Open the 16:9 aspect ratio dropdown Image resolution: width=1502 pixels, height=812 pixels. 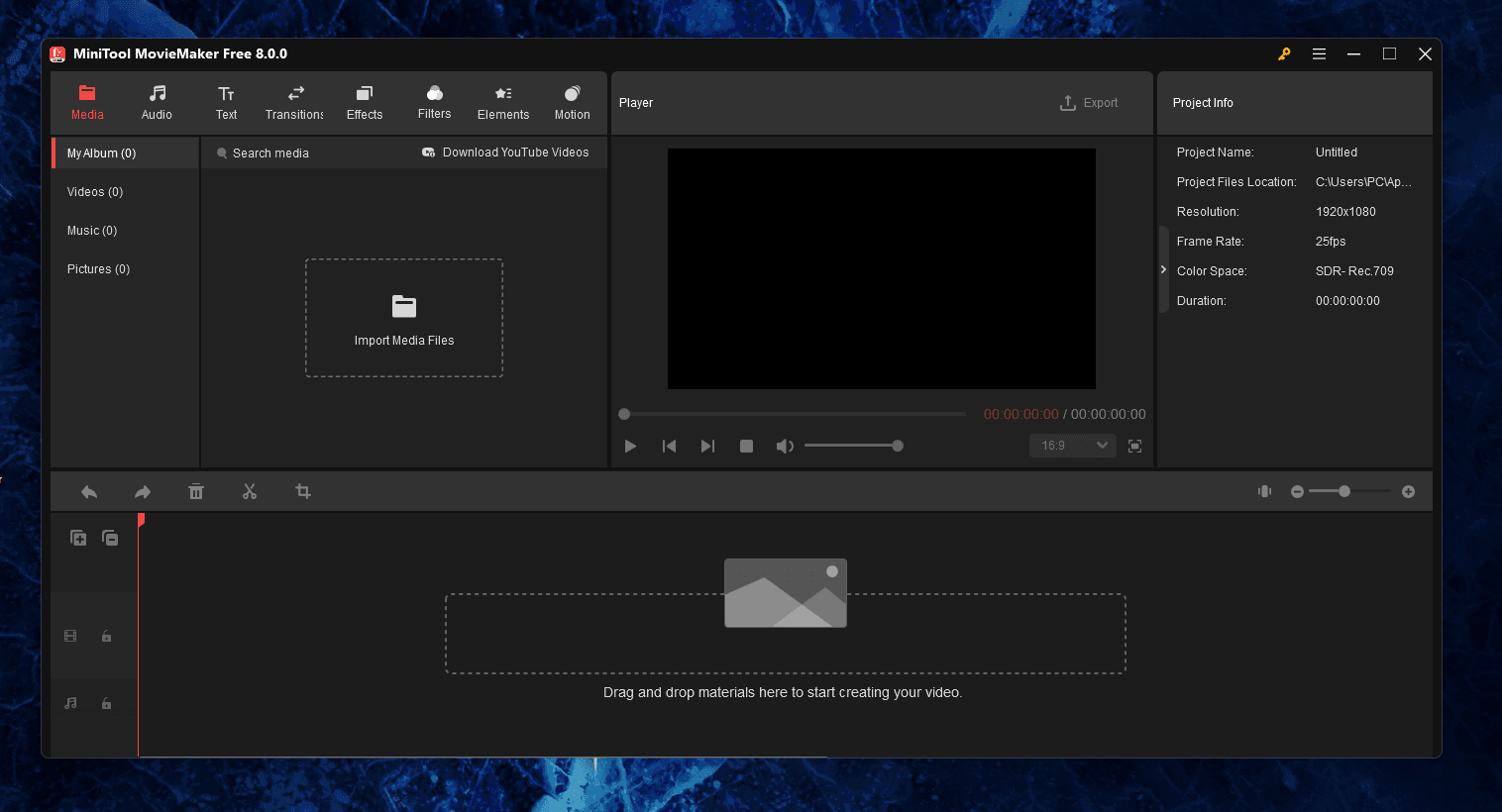coord(1071,446)
